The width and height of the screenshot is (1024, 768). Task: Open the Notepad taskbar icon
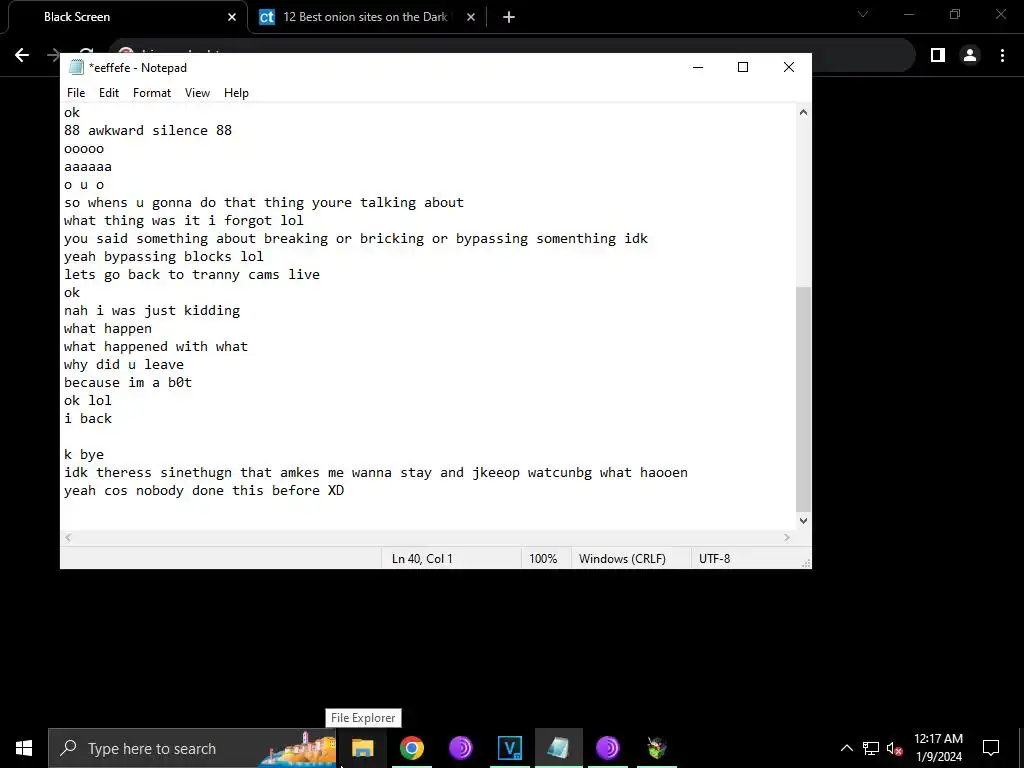[x=558, y=748]
